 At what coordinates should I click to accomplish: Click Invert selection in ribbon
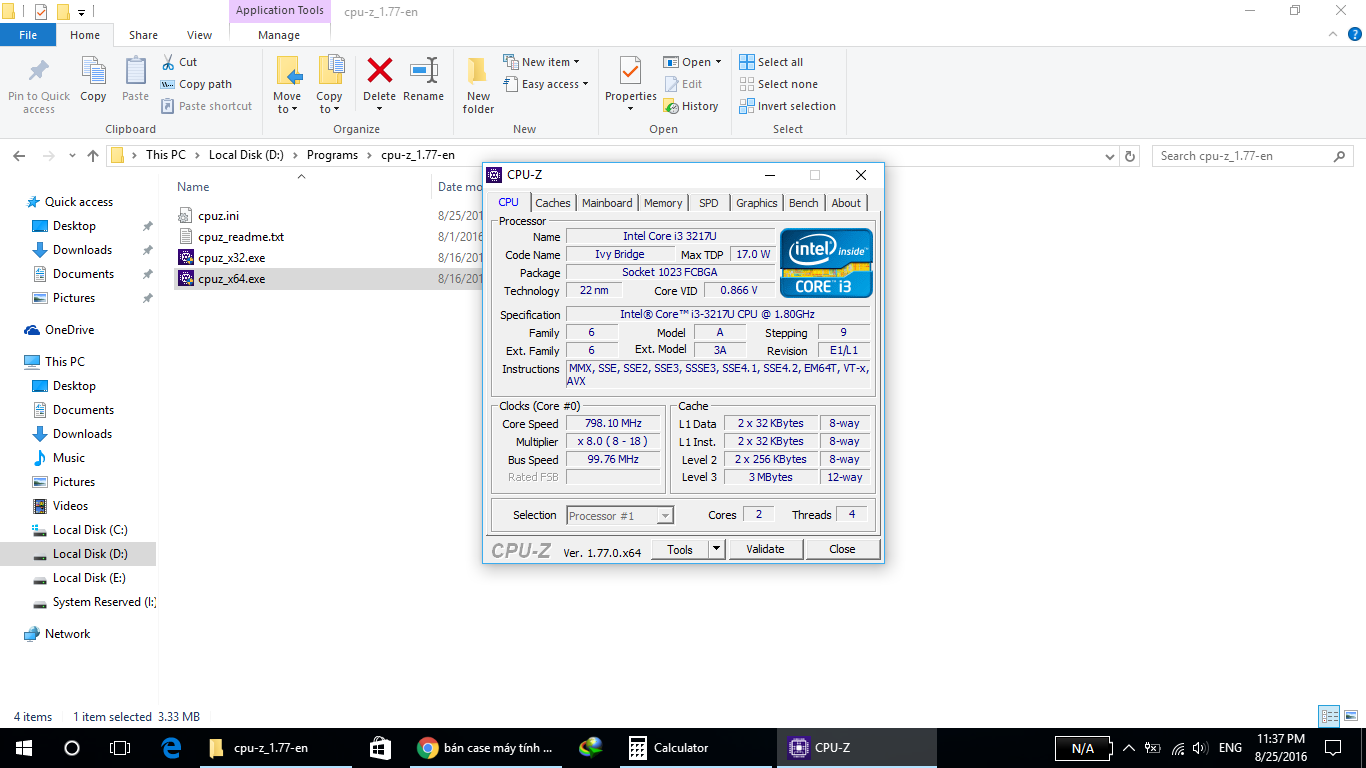787,106
